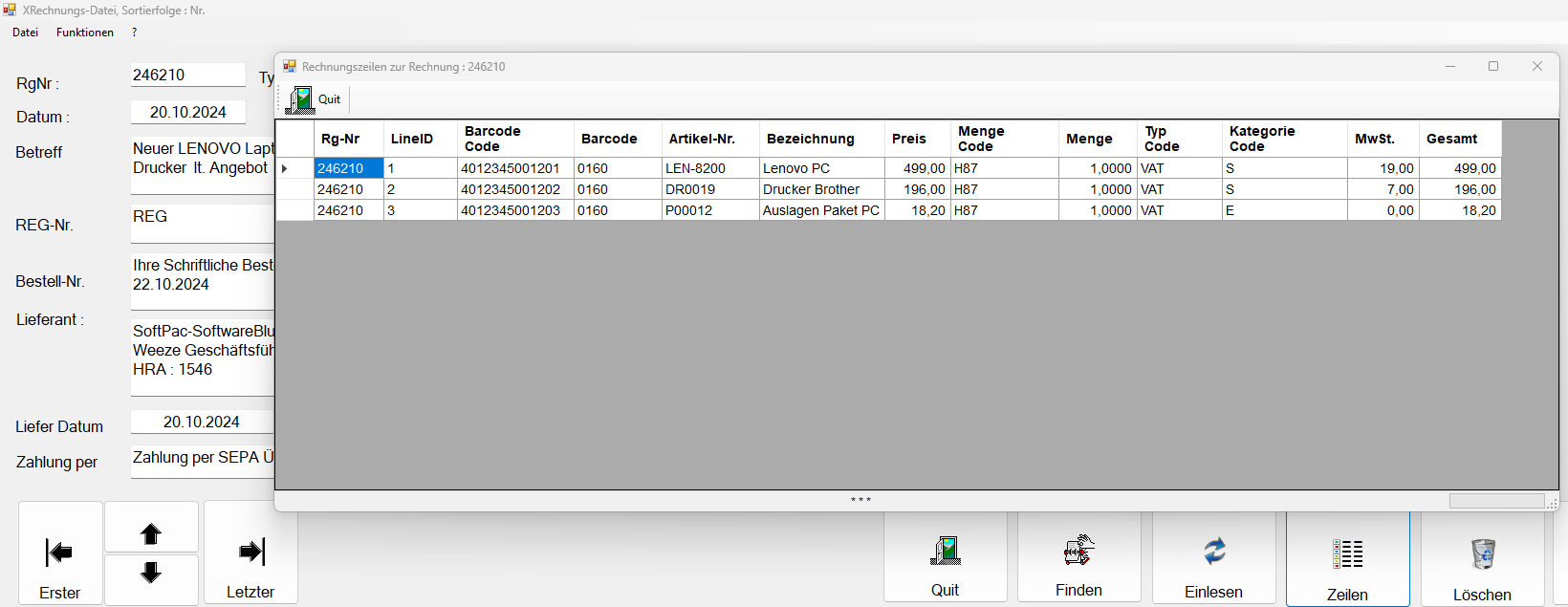Select the Auslagen Paket PC cell
The image size is (1568, 607).
pyautogui.click(x=822, y=210)
